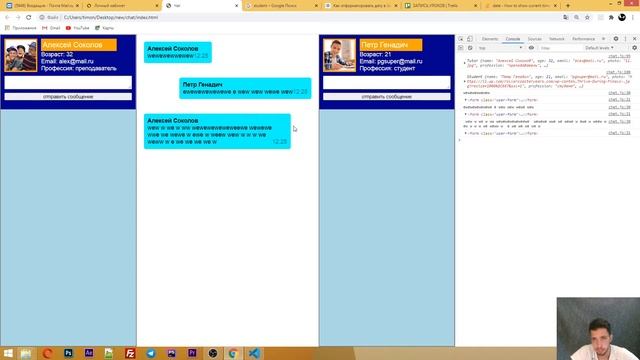This screenshot has width=640, height=360.
Task: Click the zoom magnifier icon in address bar
Action: pos(576,18)
